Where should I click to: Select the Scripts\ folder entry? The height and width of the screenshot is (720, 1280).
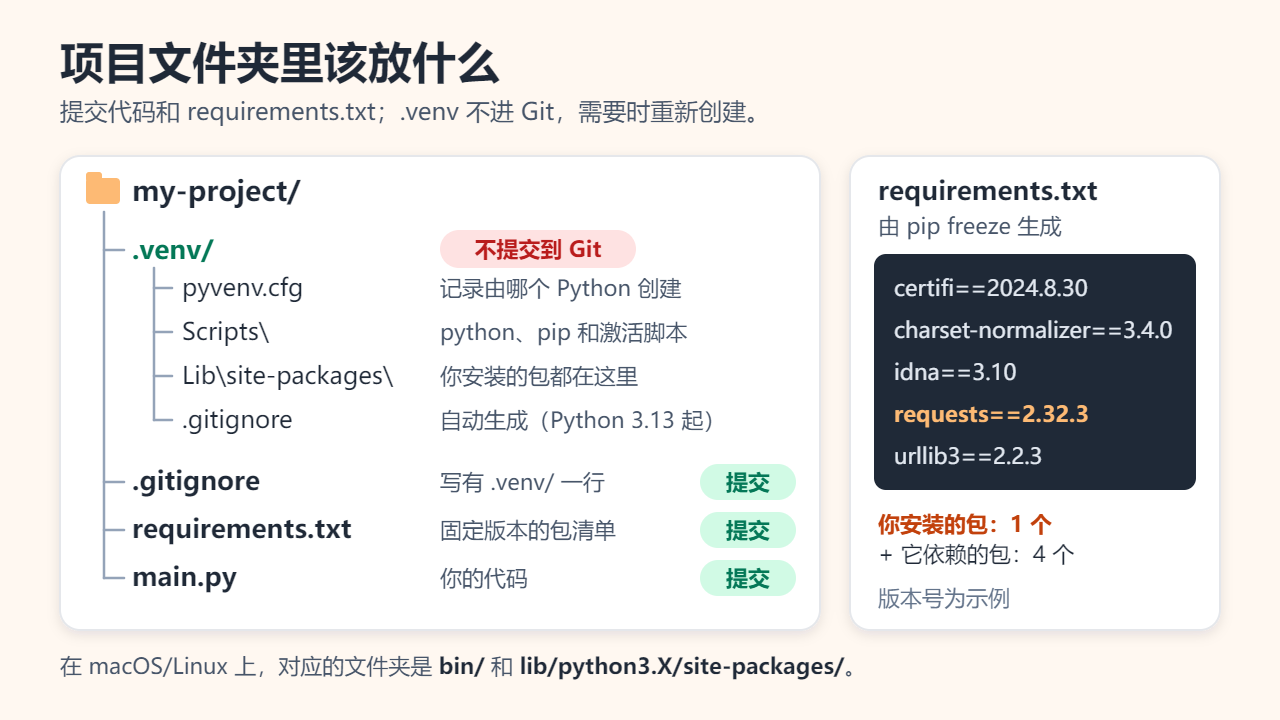(x=225, y=332)
